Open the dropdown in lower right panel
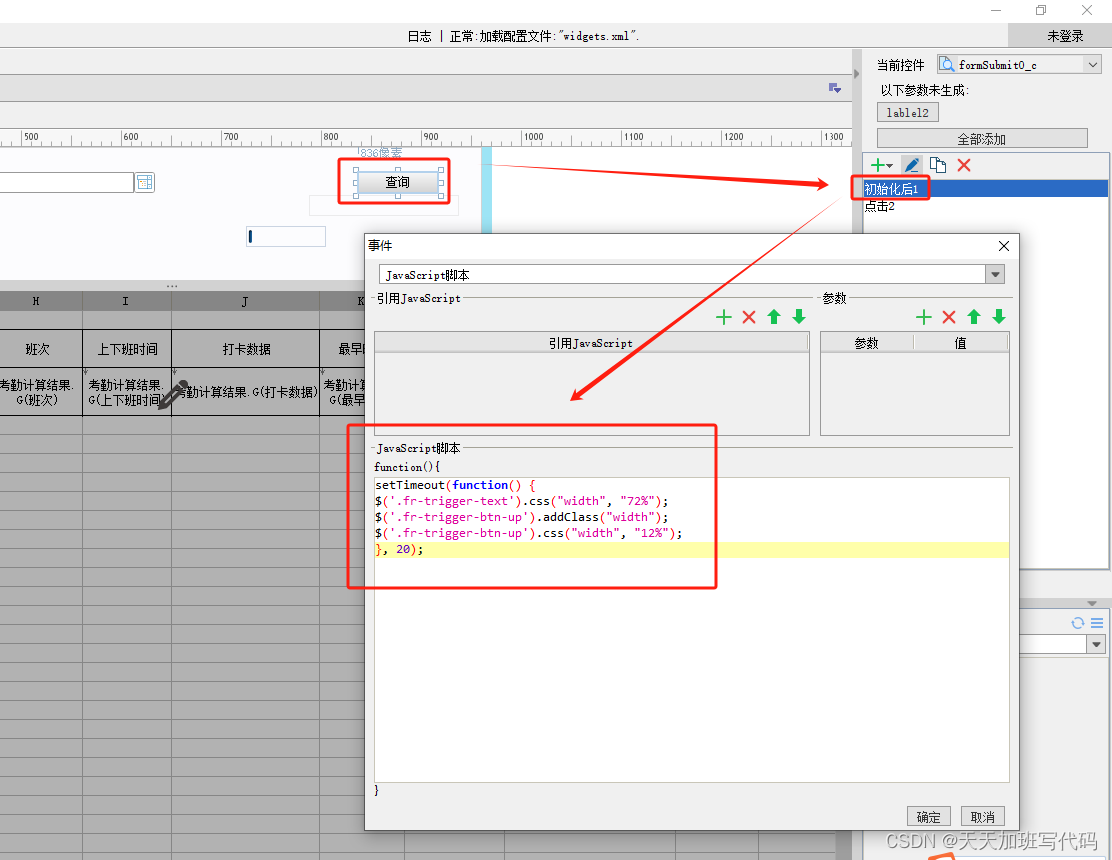This screenshot has width=1112, height=860. coord(1097,644)
